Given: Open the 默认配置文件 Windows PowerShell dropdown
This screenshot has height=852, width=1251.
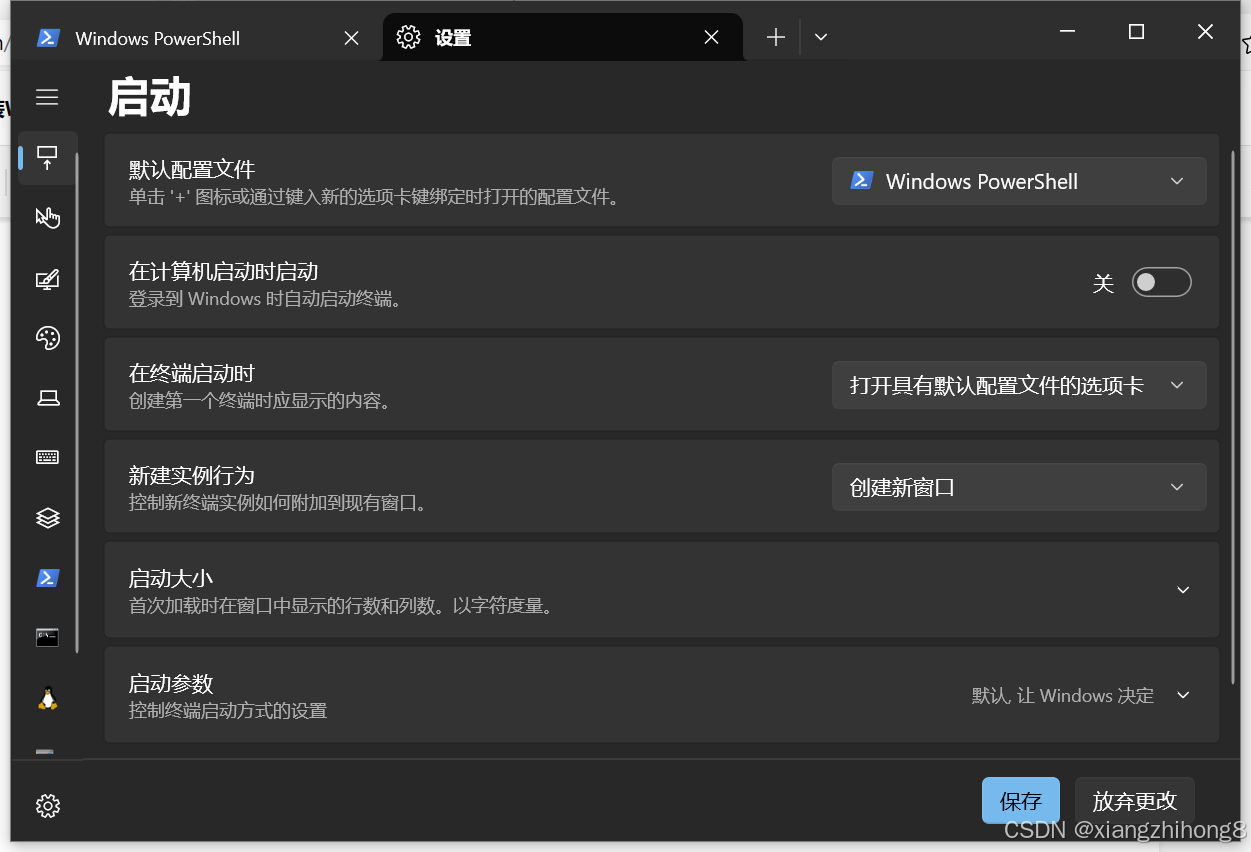Looking at the screenshot, I should click(1019, 181).
